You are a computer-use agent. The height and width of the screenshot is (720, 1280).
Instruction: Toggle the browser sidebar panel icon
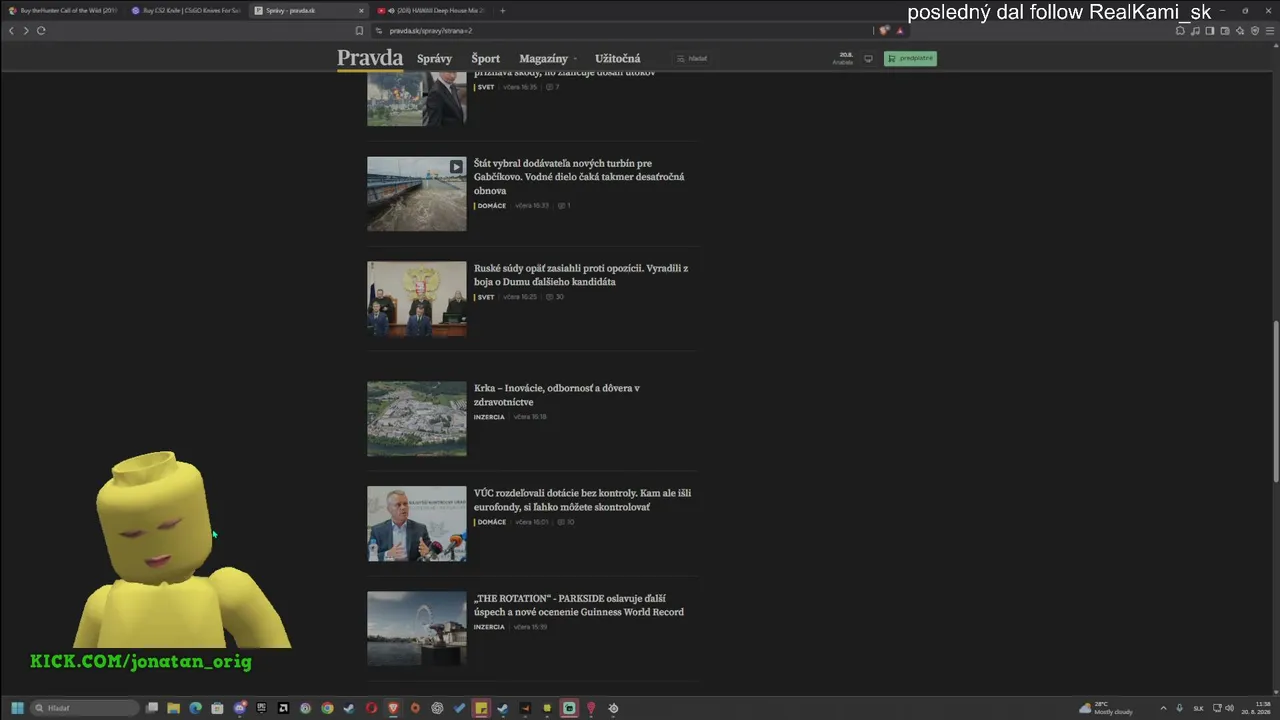(x=1210, y=31)
